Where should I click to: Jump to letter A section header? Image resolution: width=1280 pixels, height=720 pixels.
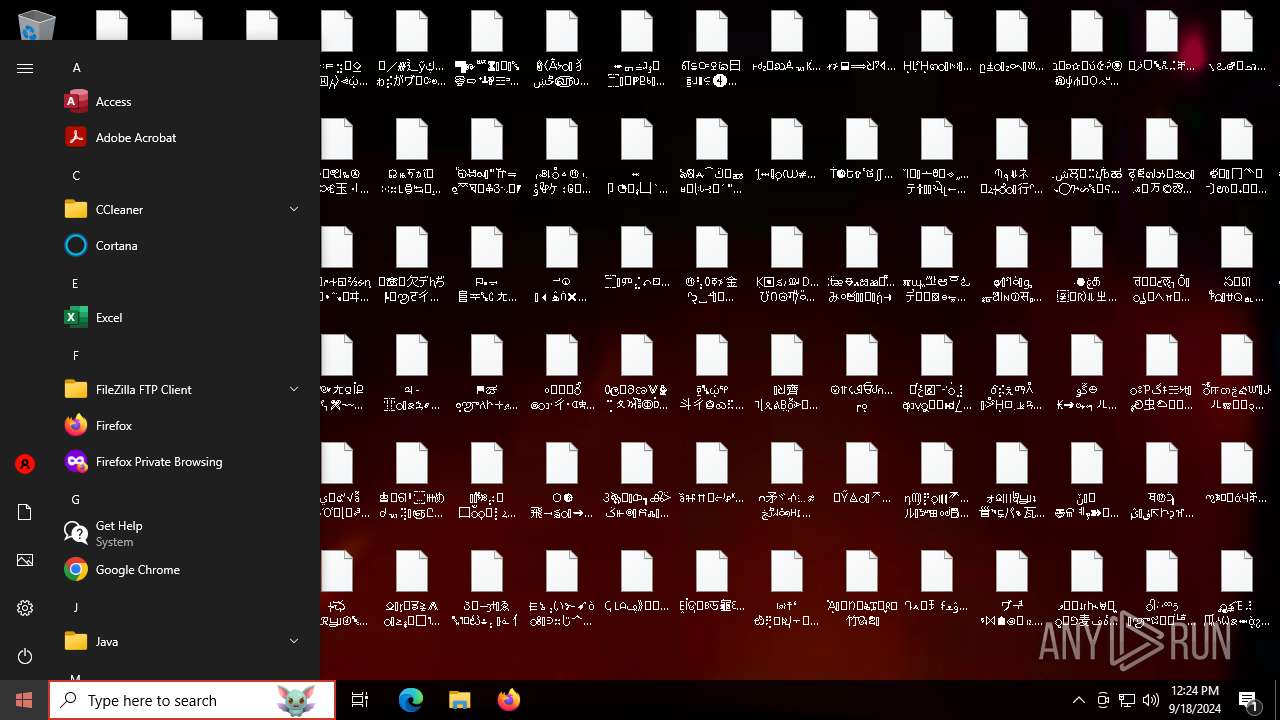[76, 68]
